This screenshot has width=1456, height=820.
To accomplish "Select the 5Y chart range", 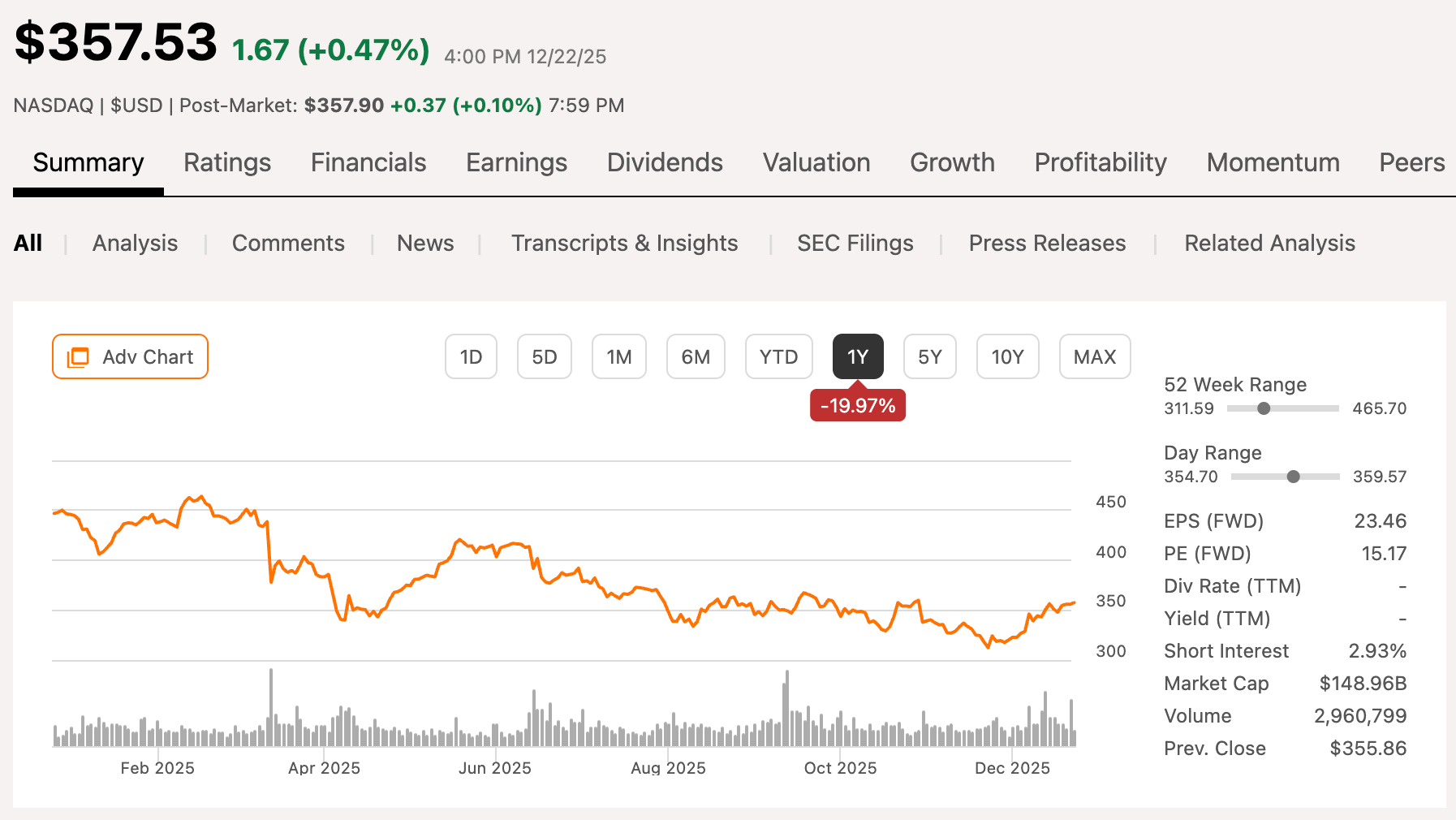I will point(929,356).
